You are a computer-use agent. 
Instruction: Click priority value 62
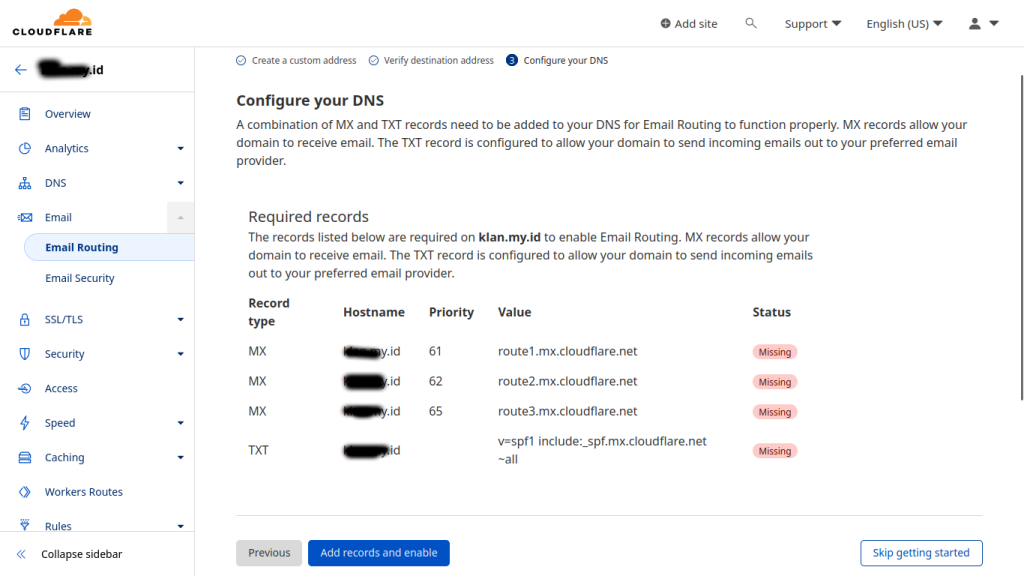tap(436, 381)
